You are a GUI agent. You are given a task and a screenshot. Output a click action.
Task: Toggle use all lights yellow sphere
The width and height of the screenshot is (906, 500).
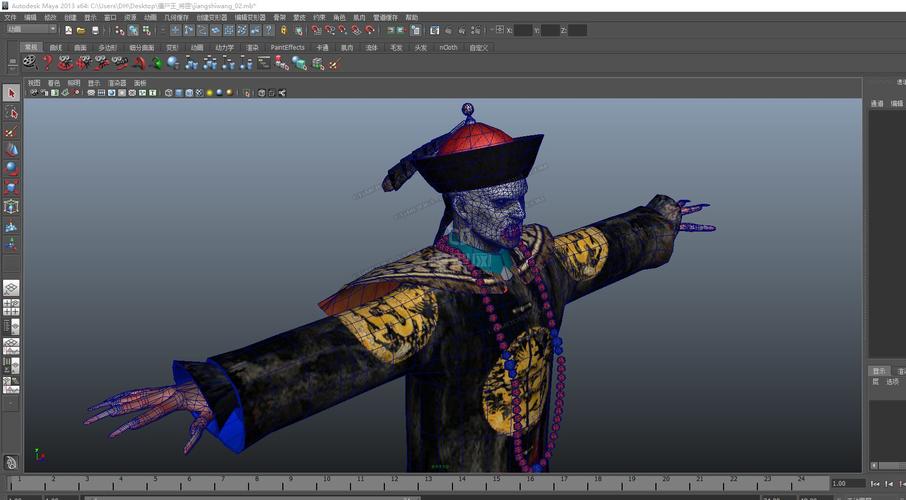209,92
